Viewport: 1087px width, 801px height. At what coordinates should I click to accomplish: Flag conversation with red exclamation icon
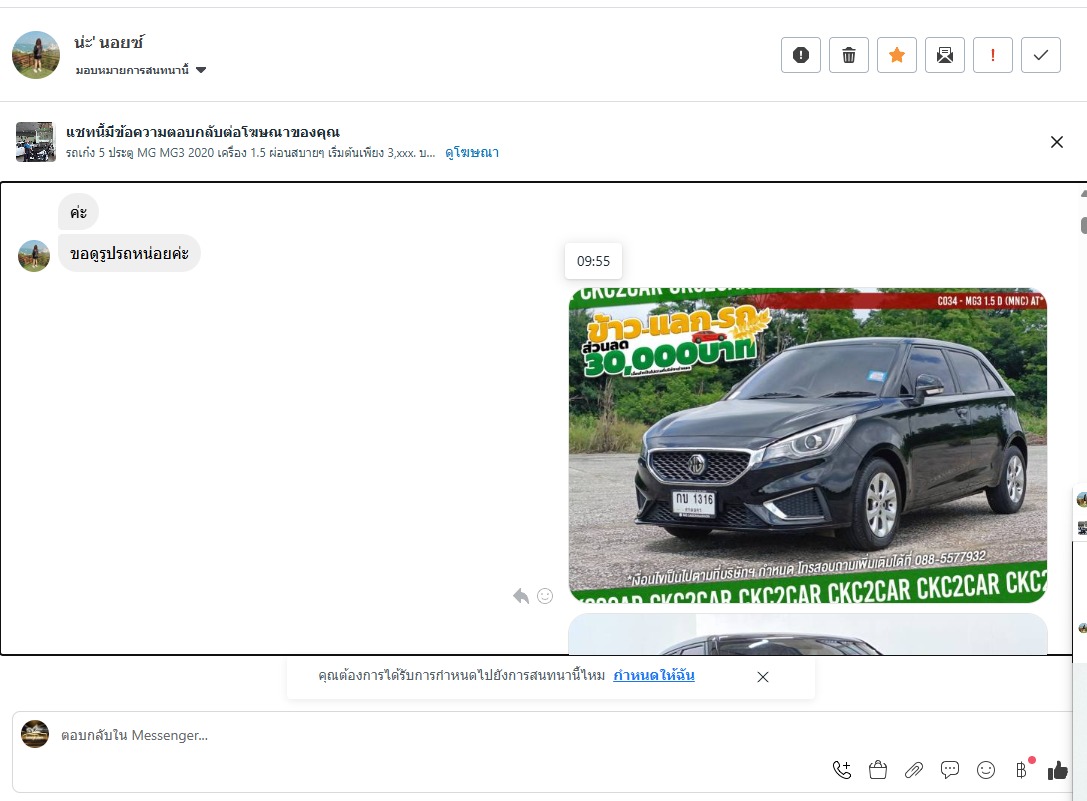tap(993, 55)
